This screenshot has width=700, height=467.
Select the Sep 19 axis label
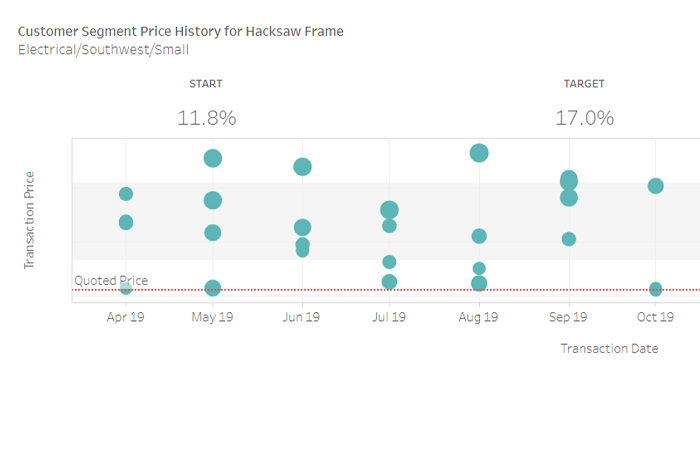coord(569,318)
